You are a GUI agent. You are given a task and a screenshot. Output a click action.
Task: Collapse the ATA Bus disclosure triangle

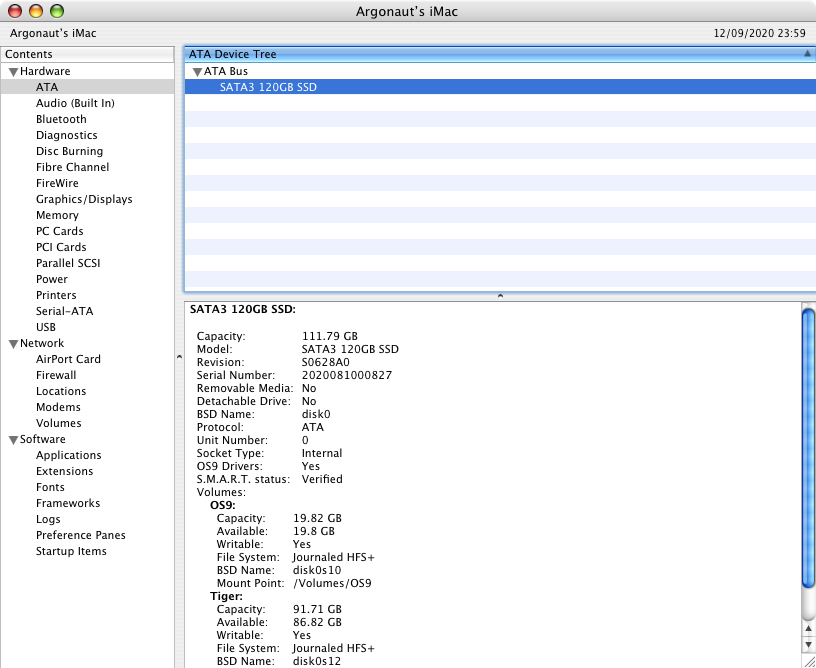tap(197, 72)
